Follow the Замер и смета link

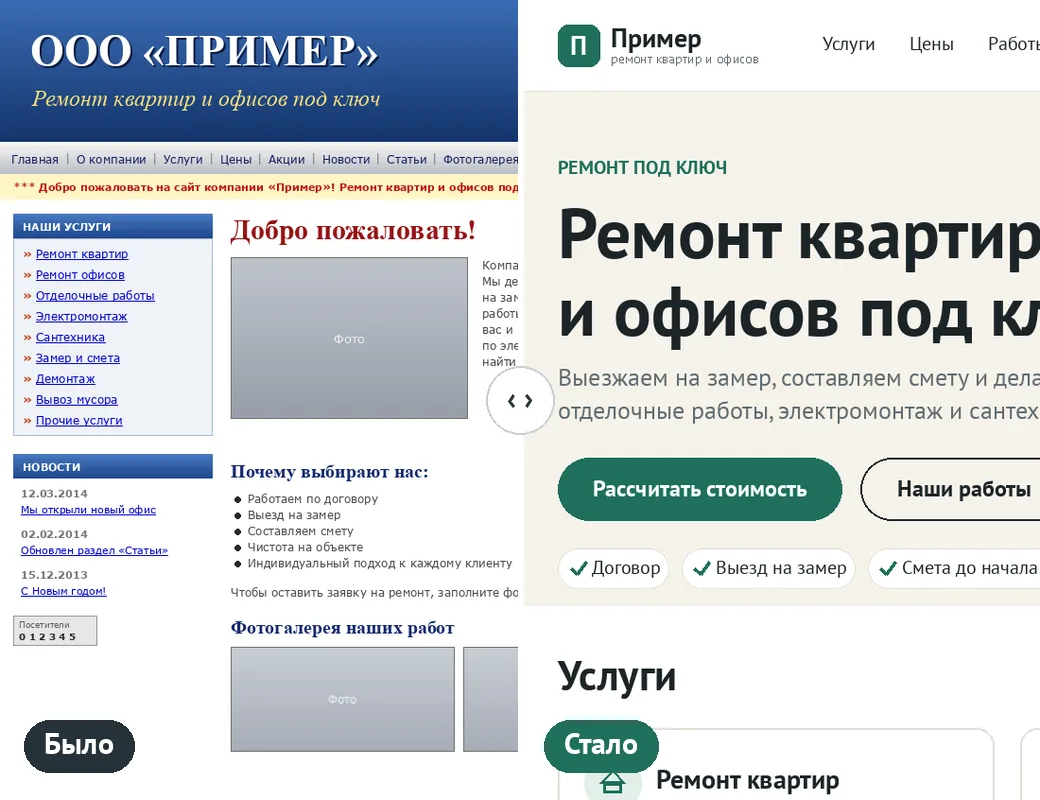[x=78, y=358]
